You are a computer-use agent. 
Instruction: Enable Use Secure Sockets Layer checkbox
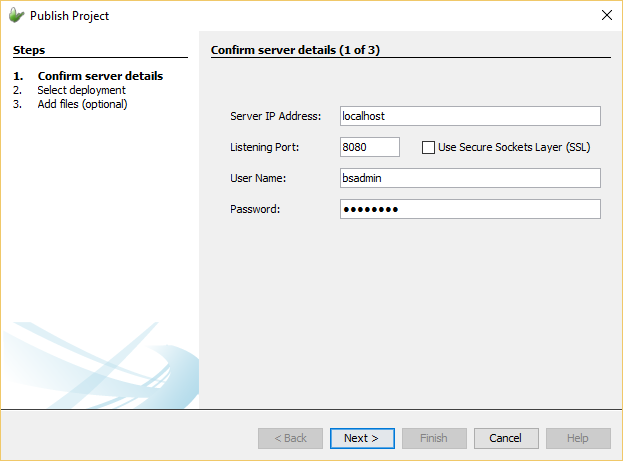pos(429,147)
